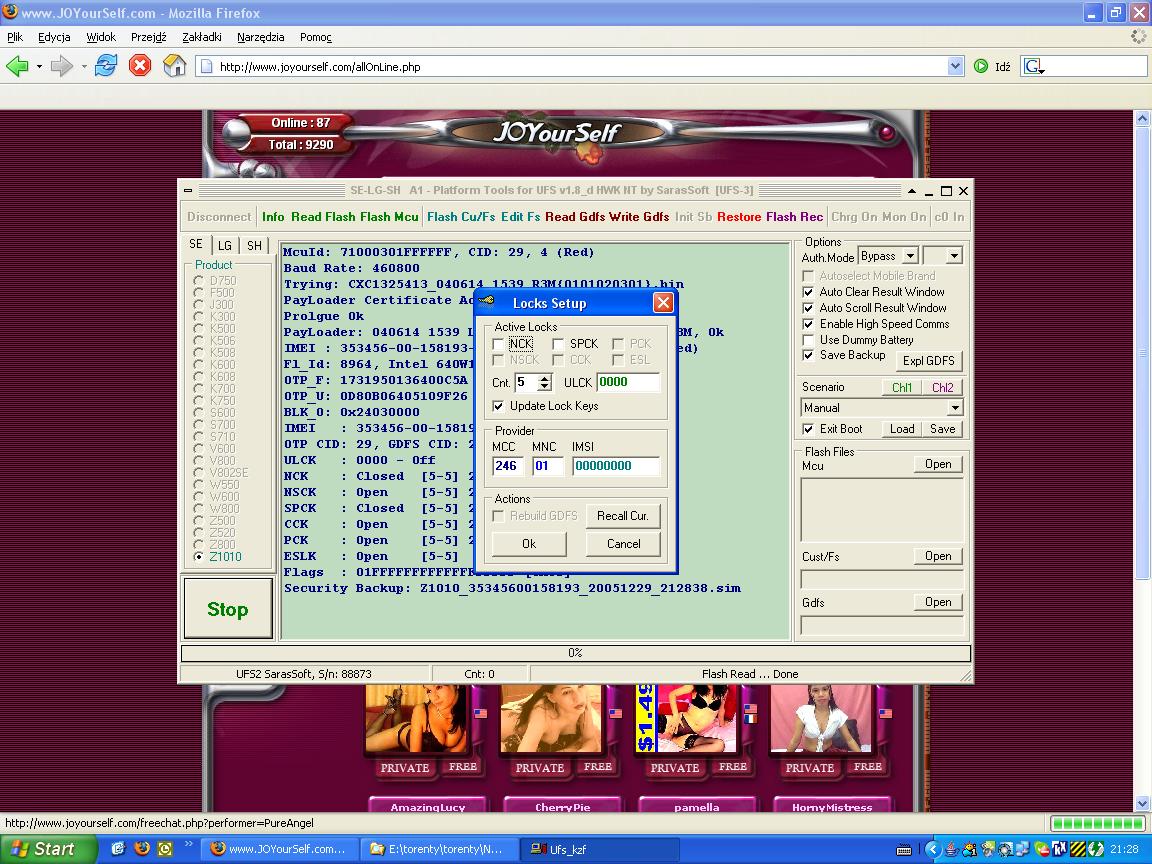Click the Expl GDFS button
This screenshot has height=864, width=1152.
tap(929, 361)
